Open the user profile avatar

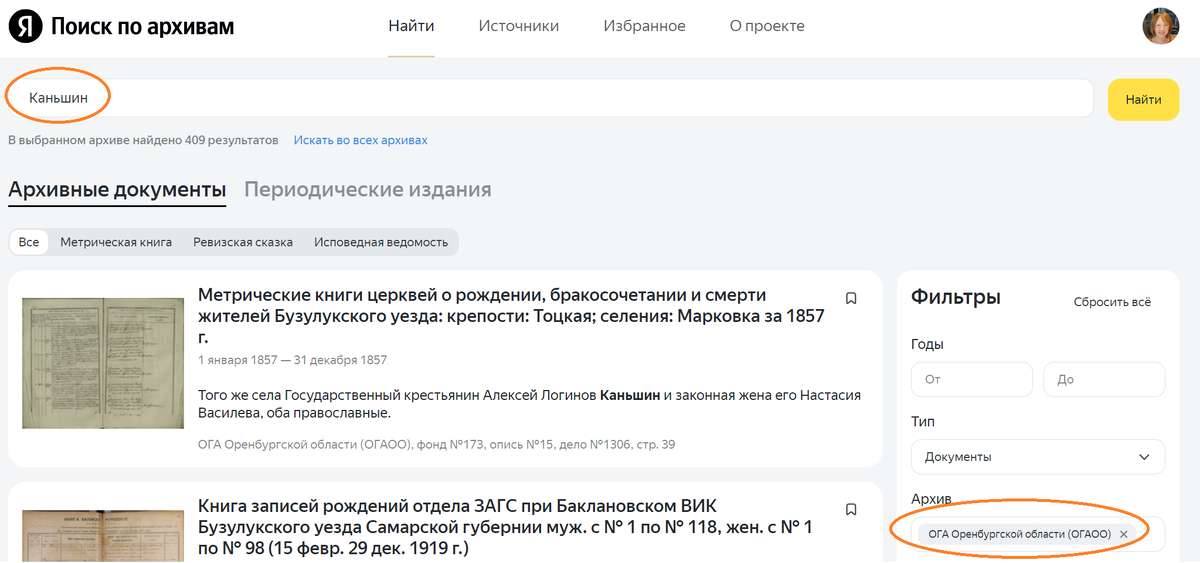1161,26
